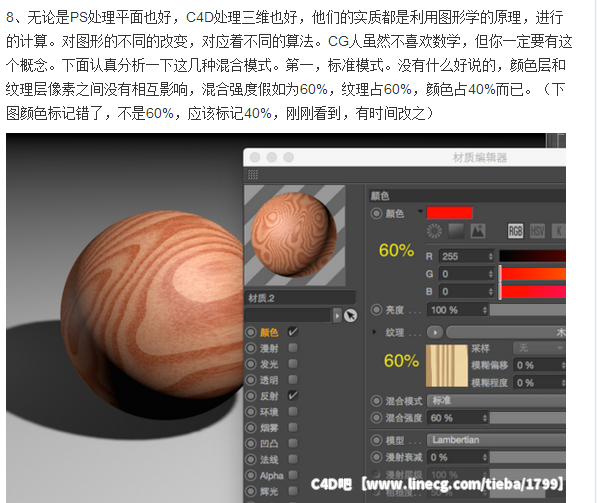Toggle the 辉光 channel checkbox
This screenshot has height=503, width=597.
pyautogui.click(x=293, y=491)
